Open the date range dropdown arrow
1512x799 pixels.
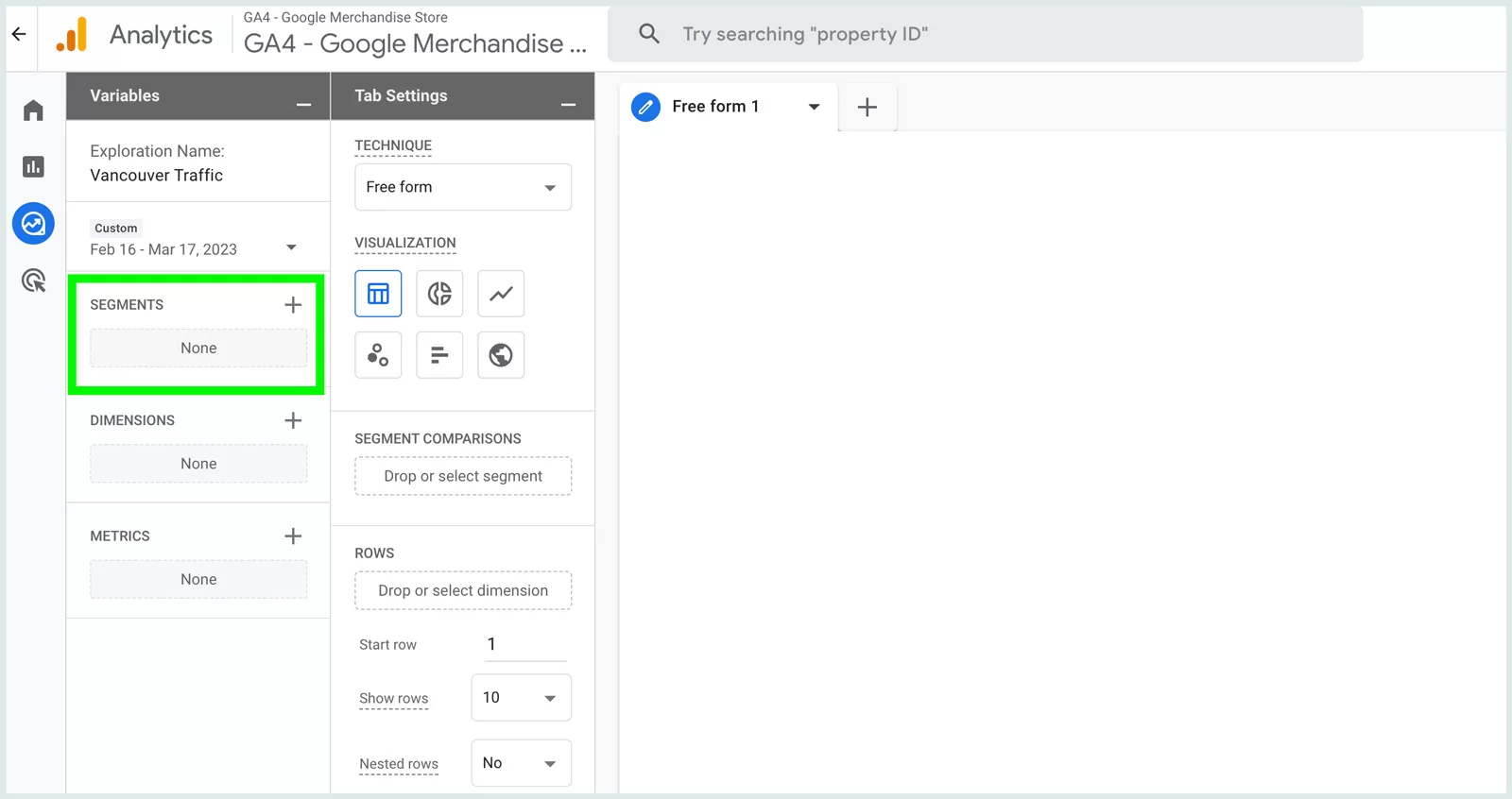(291, 247)
